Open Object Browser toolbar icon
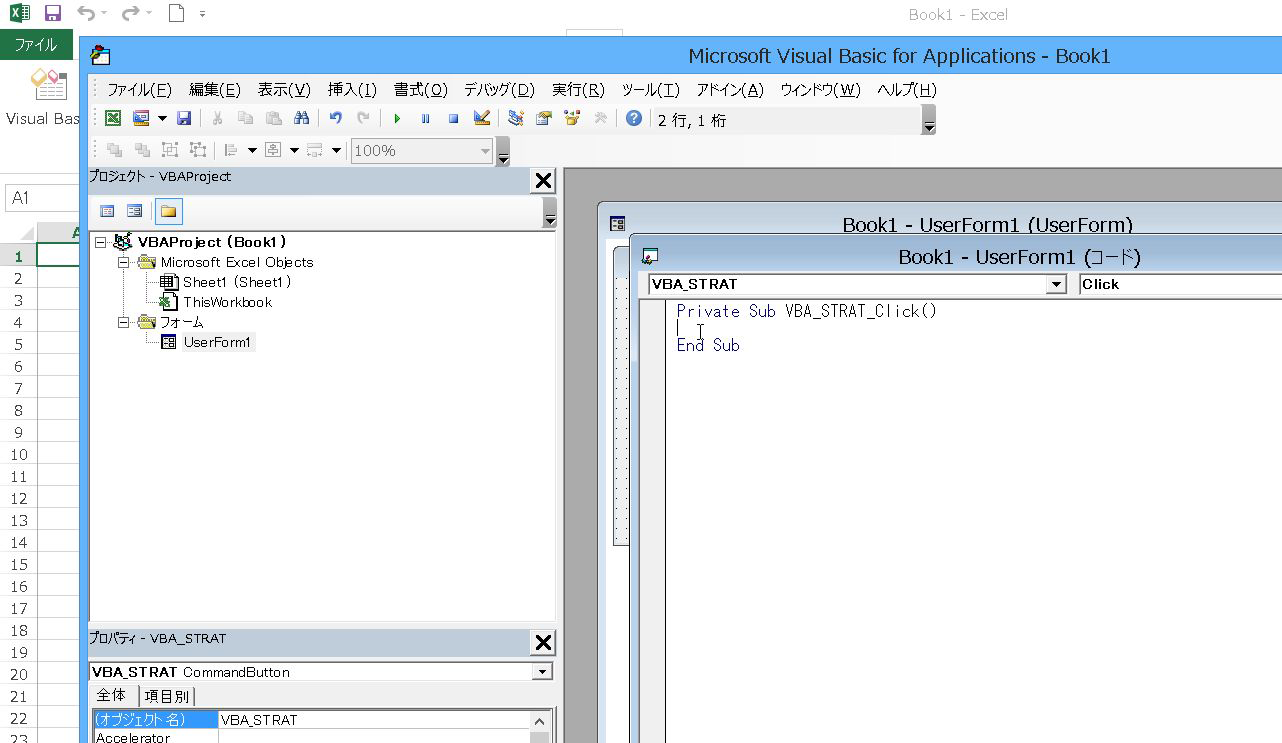The height and width of the screenshot is (743, 1282). click(x=572, y=119)
